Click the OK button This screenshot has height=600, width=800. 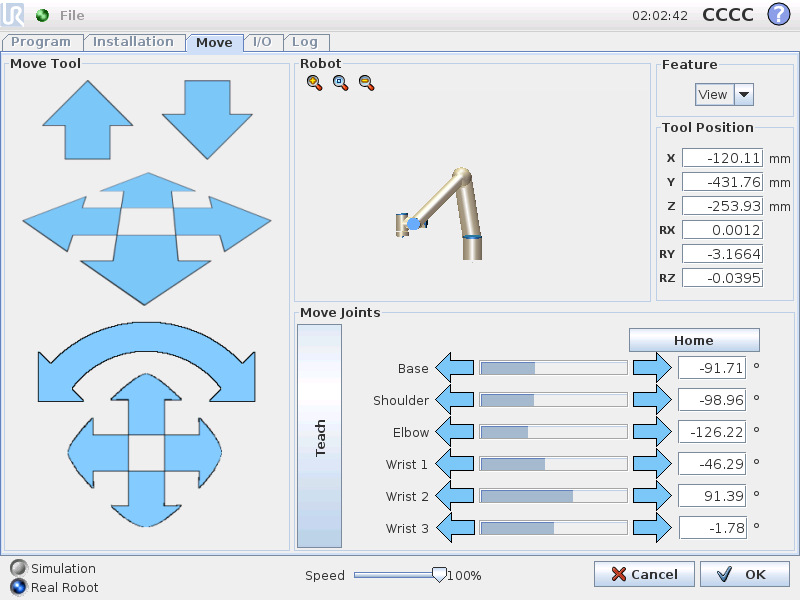coord(745,574)
